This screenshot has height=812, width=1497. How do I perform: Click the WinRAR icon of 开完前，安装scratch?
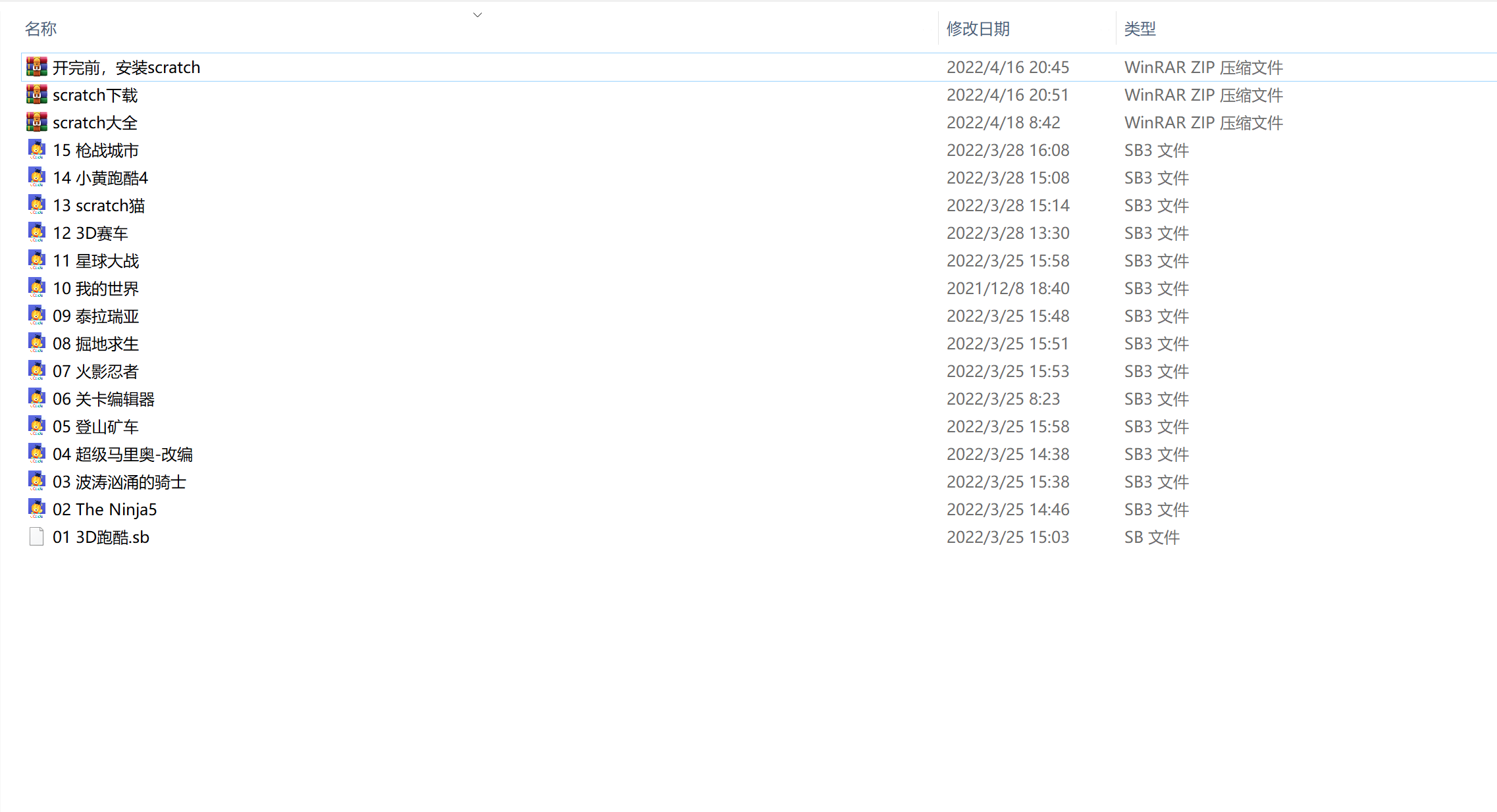pos(37,67)
